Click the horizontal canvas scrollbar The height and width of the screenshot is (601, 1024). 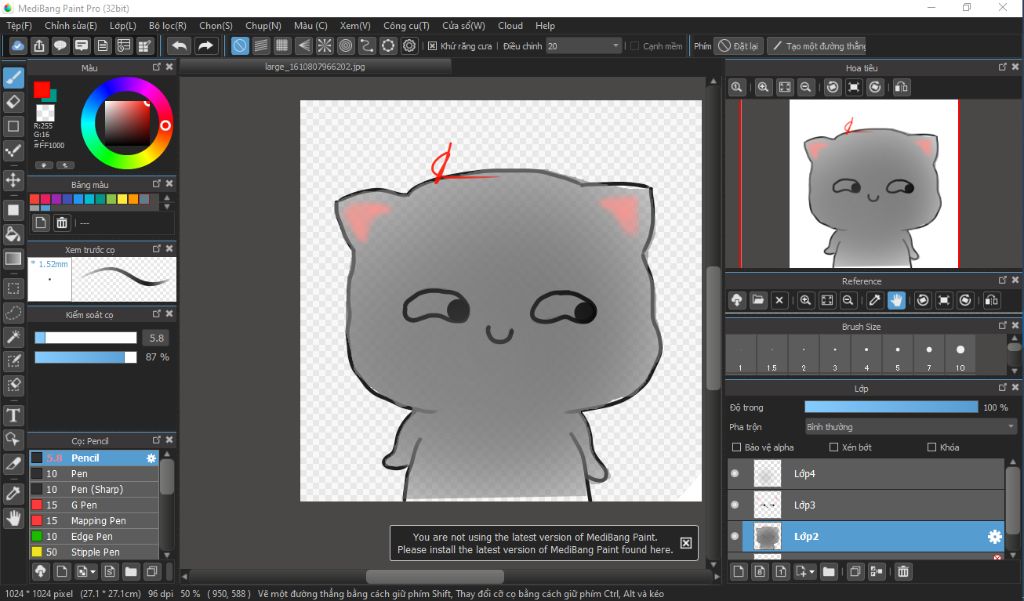click(434, 577)
